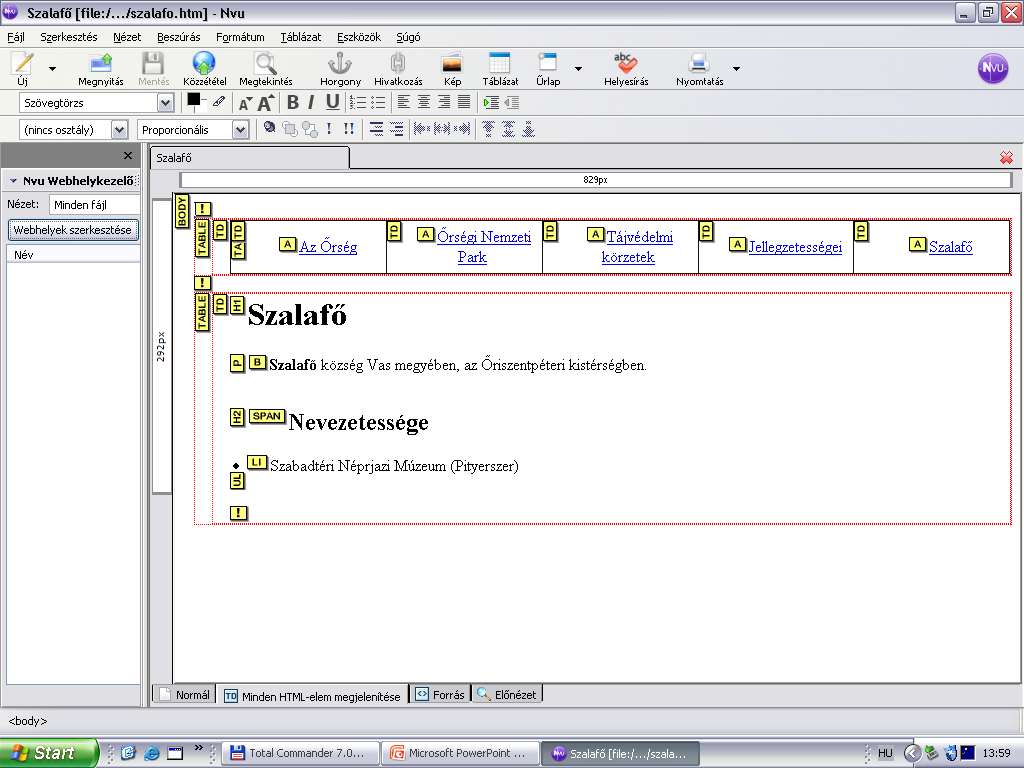Toggle right text alignment
Viewport: 1024px width, 768px height.
coord(444,102)
